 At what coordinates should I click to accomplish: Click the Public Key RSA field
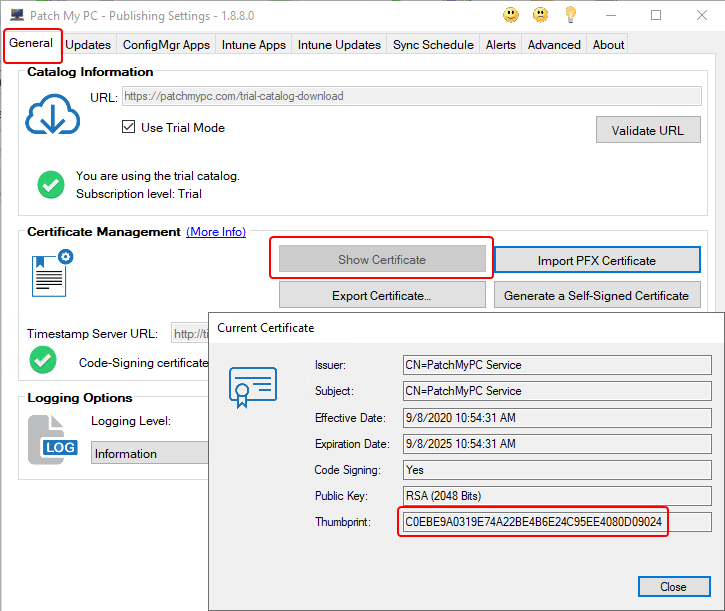(557, 495)
